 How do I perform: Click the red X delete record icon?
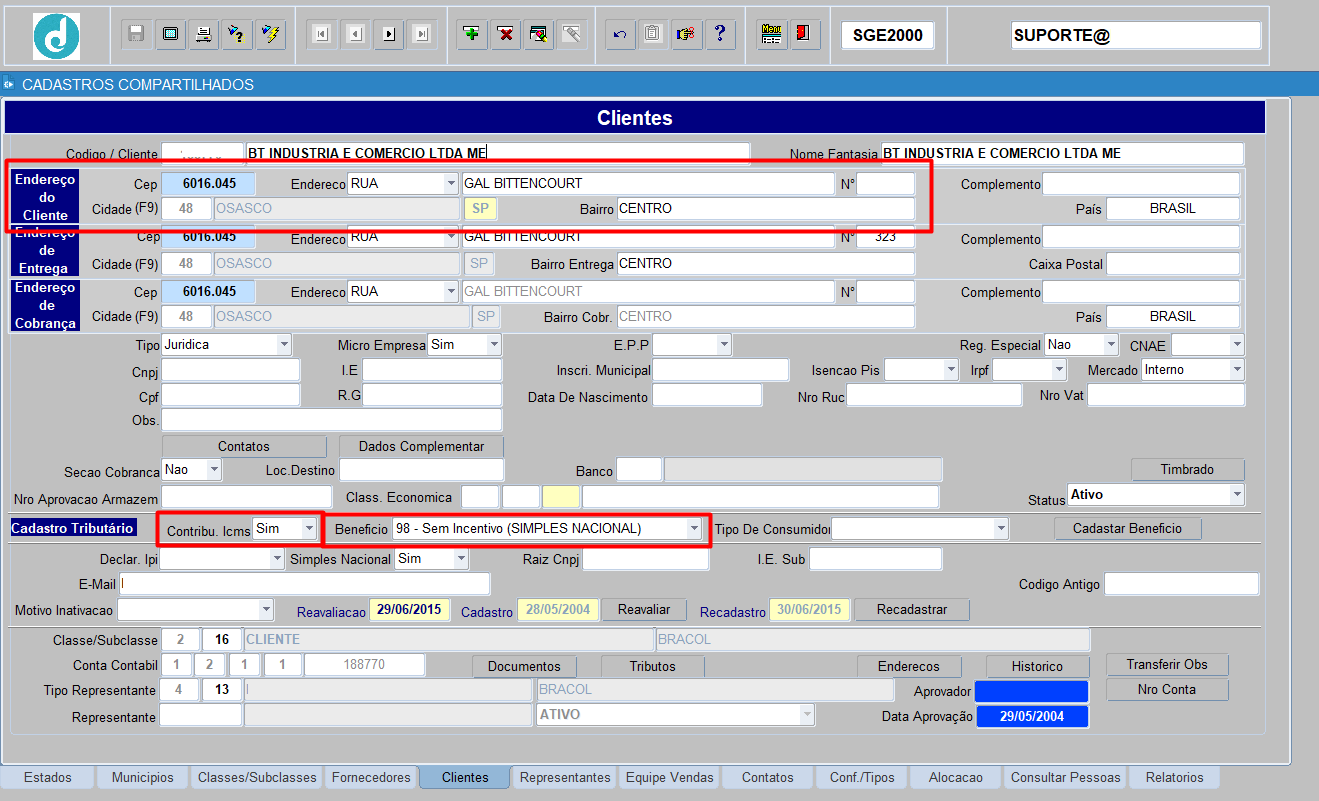pyautogui.click(x=506, y=34)
